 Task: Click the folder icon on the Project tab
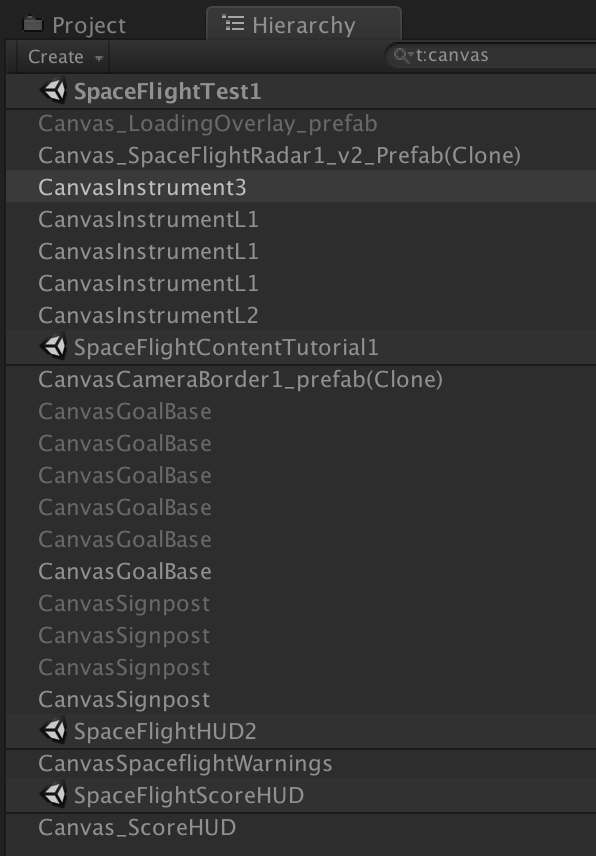35,24
